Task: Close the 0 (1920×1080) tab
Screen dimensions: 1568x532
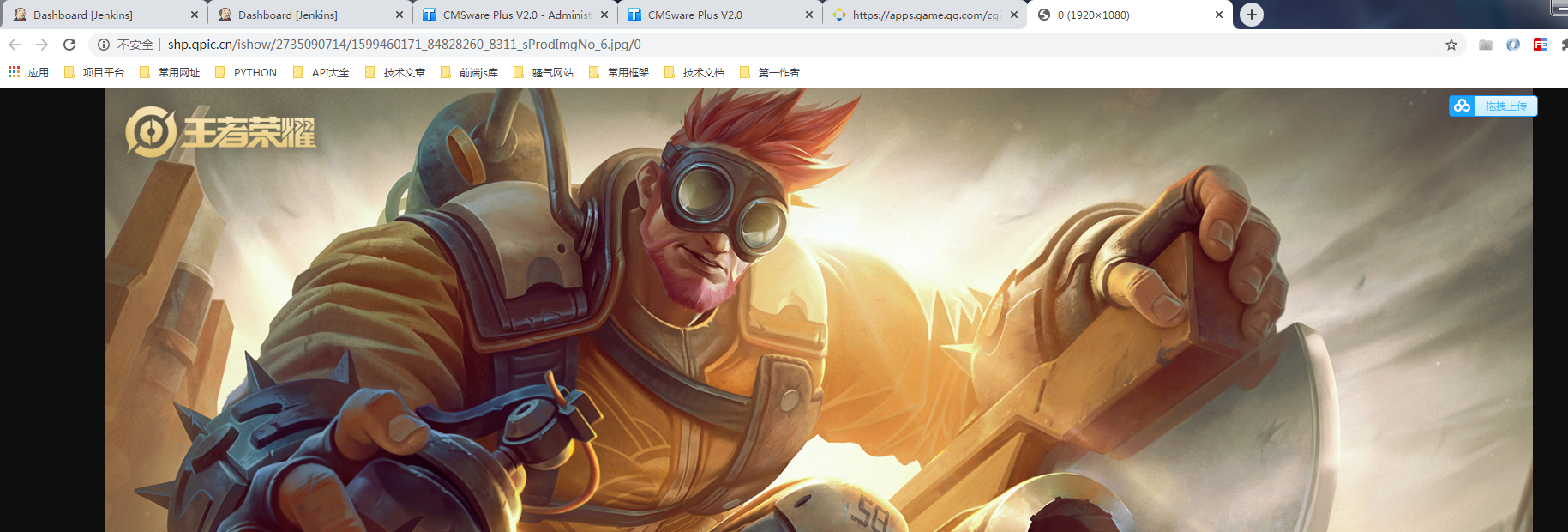Action: [1219, 15]
